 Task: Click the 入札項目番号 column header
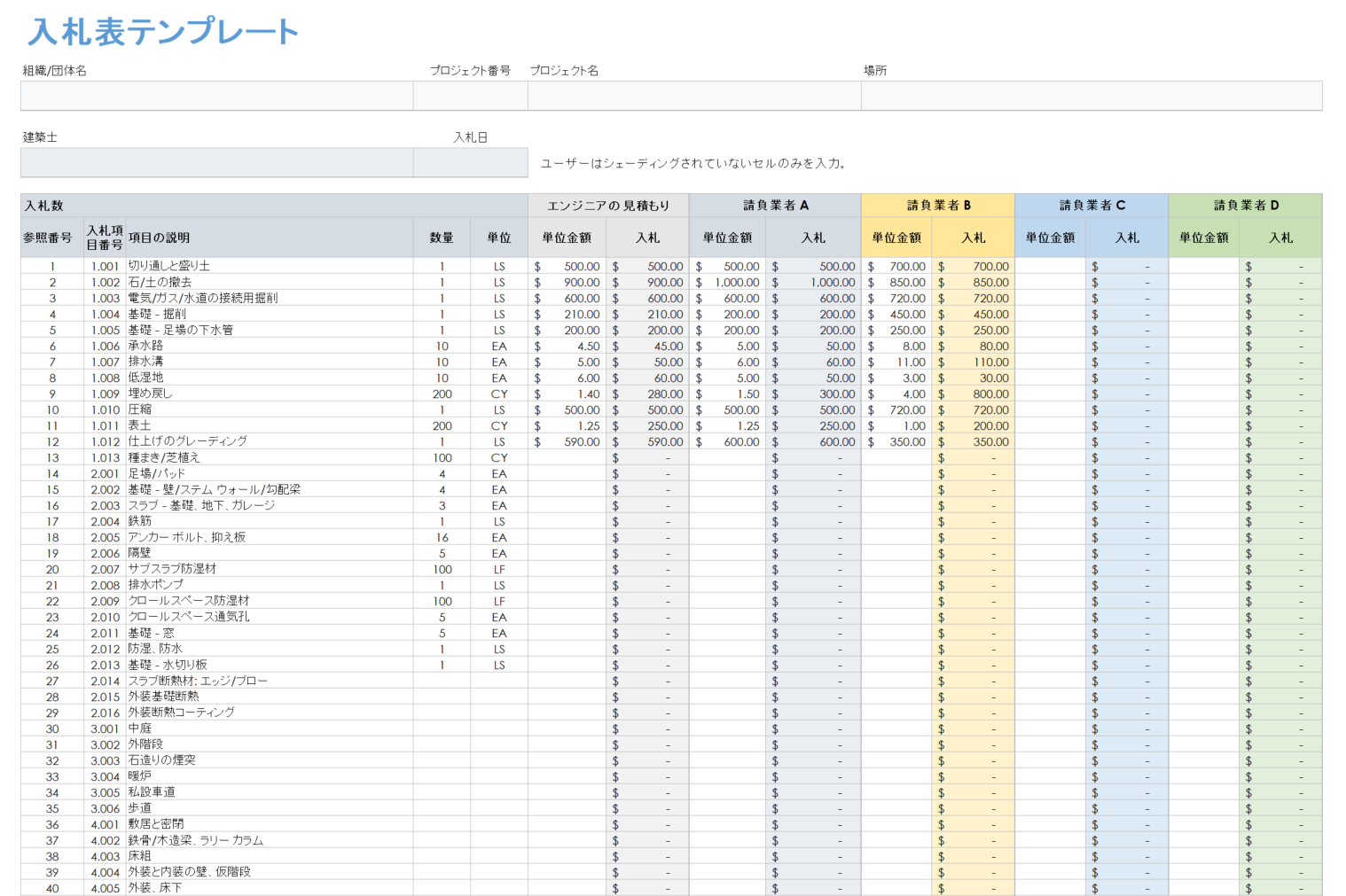click(x=105, y=238)
